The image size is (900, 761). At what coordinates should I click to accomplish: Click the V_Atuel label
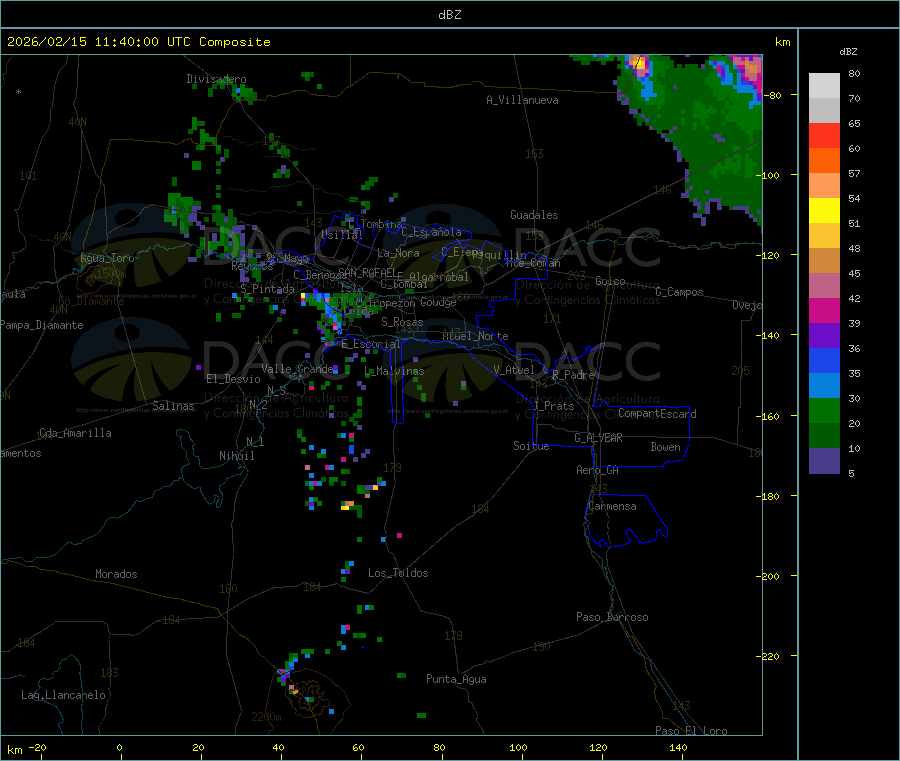(514, 370)
